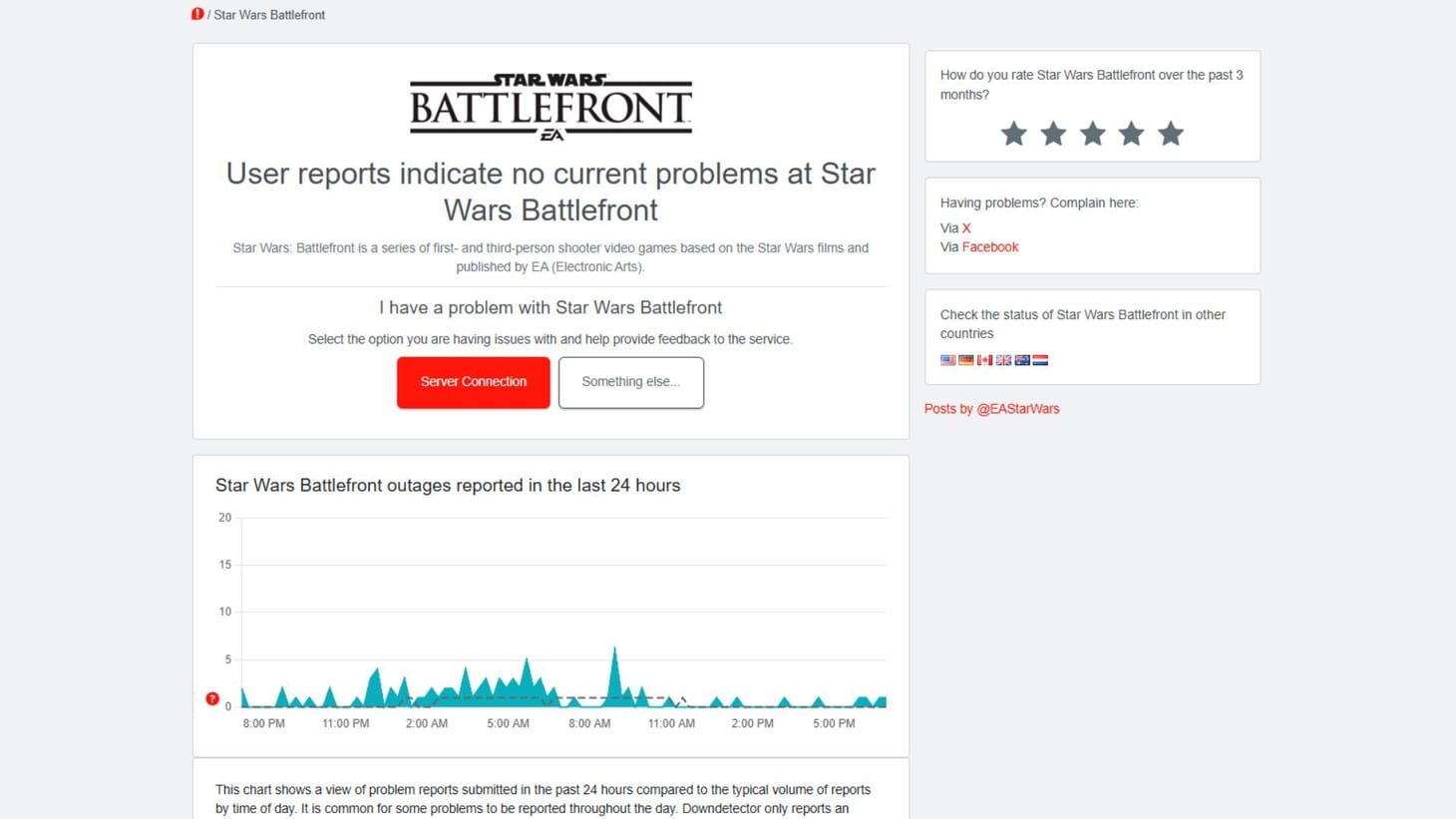Viewport: 1456px width, 819px height.
Task: Open the chart help question-mark icon
Action: (212, 698)
